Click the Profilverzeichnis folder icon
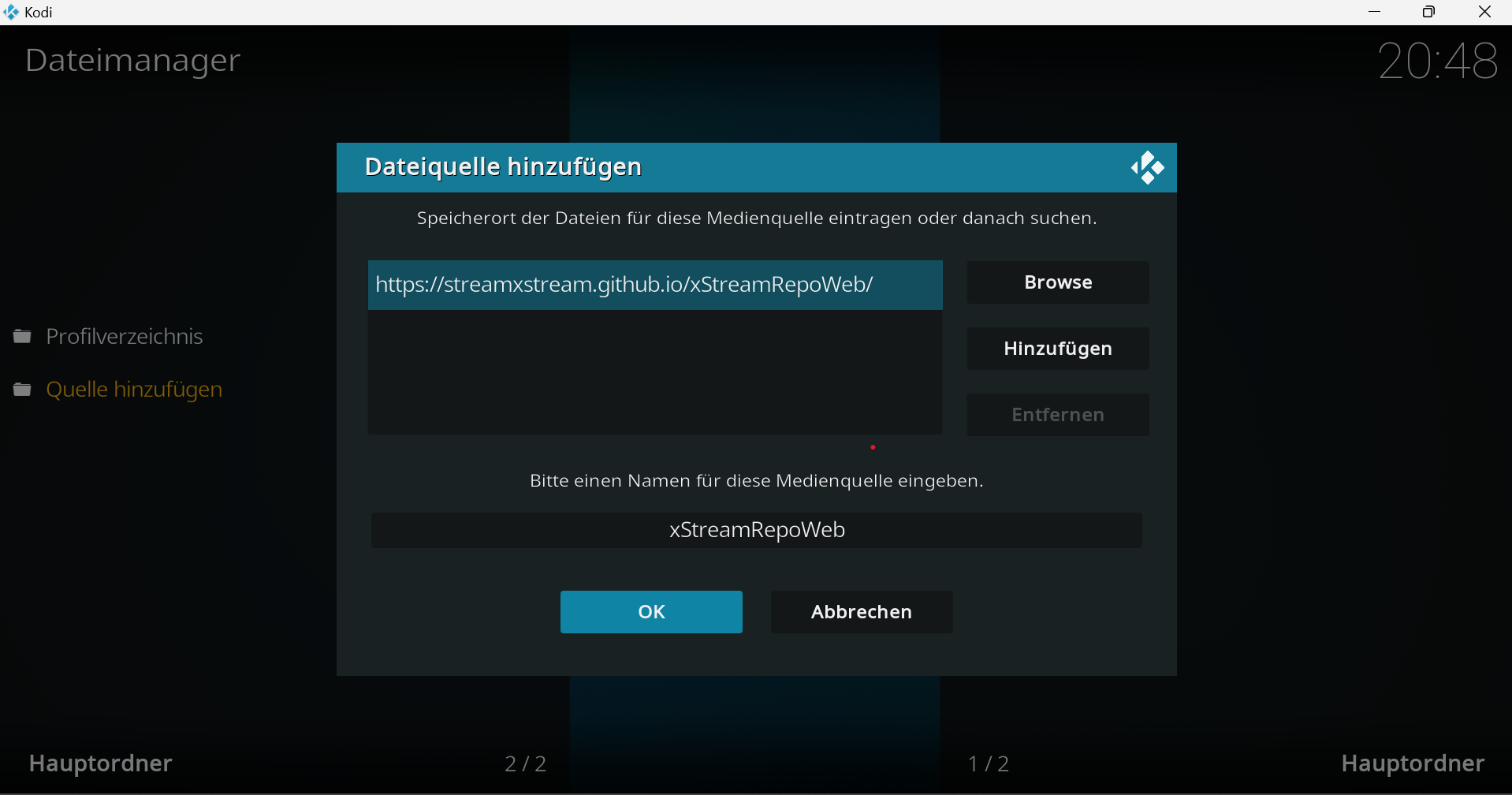Image resolution: width=1512 pixels, height=795 pixels. click(x=22, y=337)
